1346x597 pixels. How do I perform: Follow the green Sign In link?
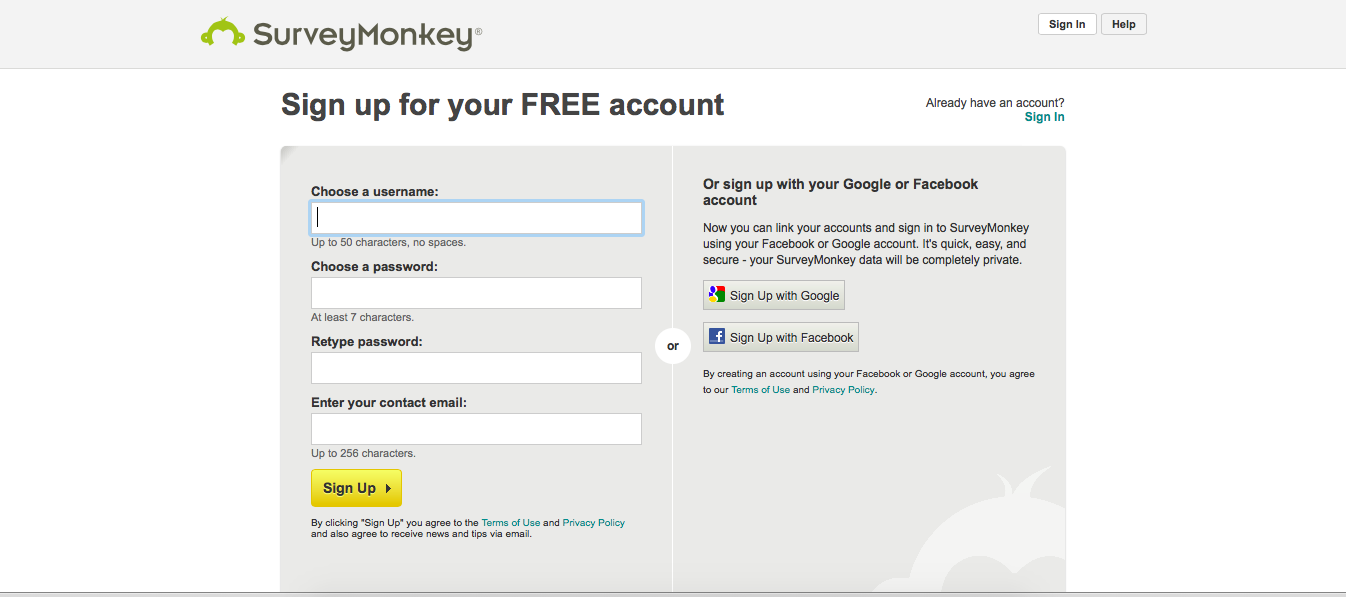click(x=1044, y=117)
